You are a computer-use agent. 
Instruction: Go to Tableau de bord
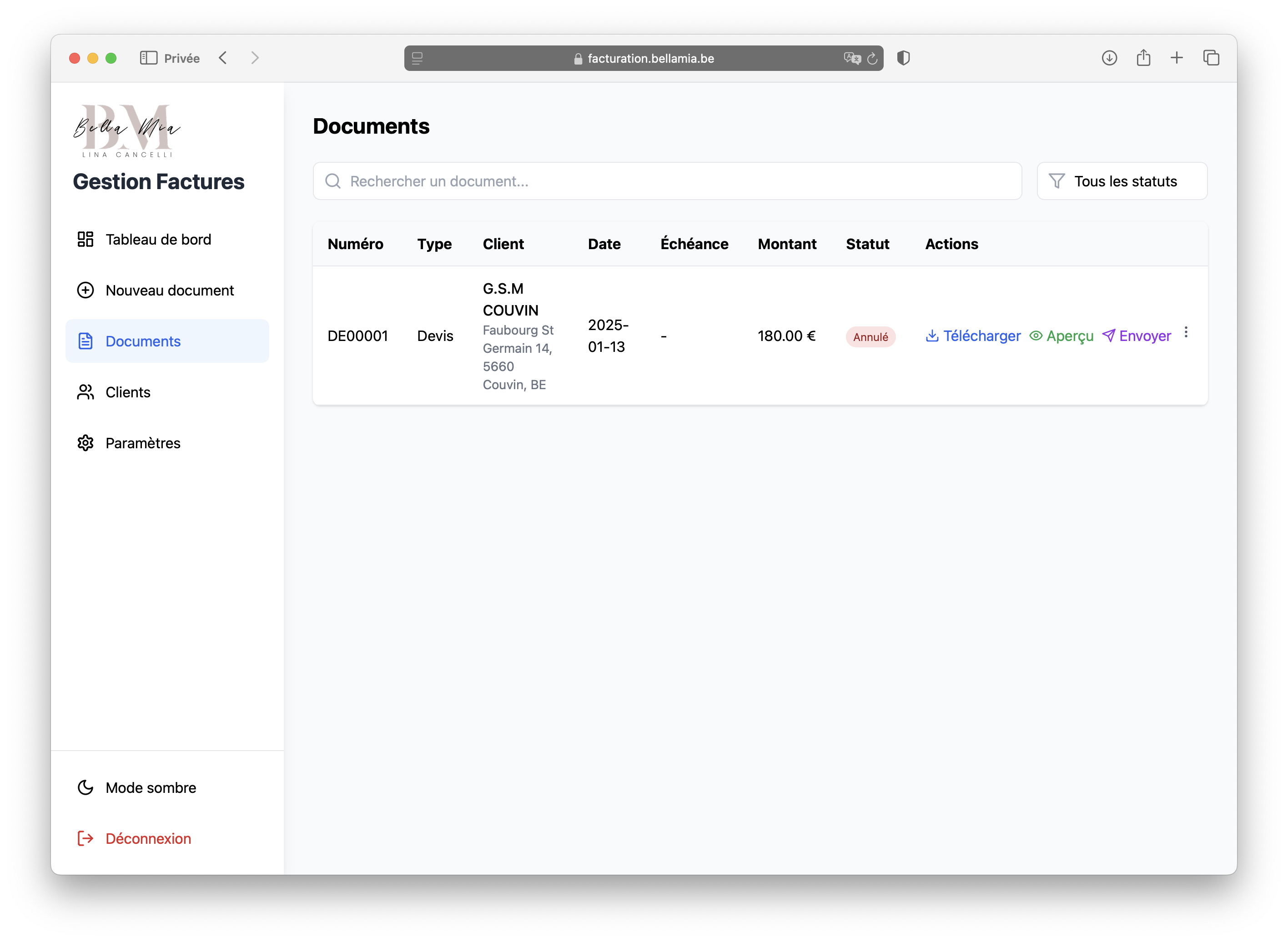coord(158,240)
